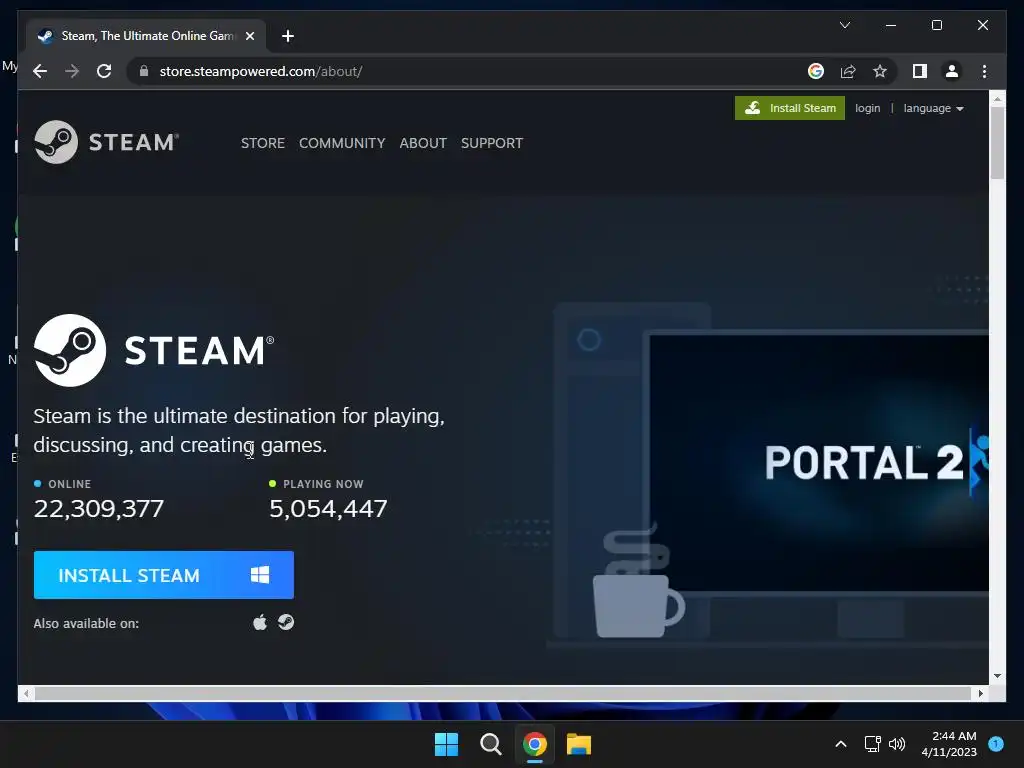Click the horizontal scrollbar right arrow
Viewport: 1024px width, 768px height.
(981, 694)
